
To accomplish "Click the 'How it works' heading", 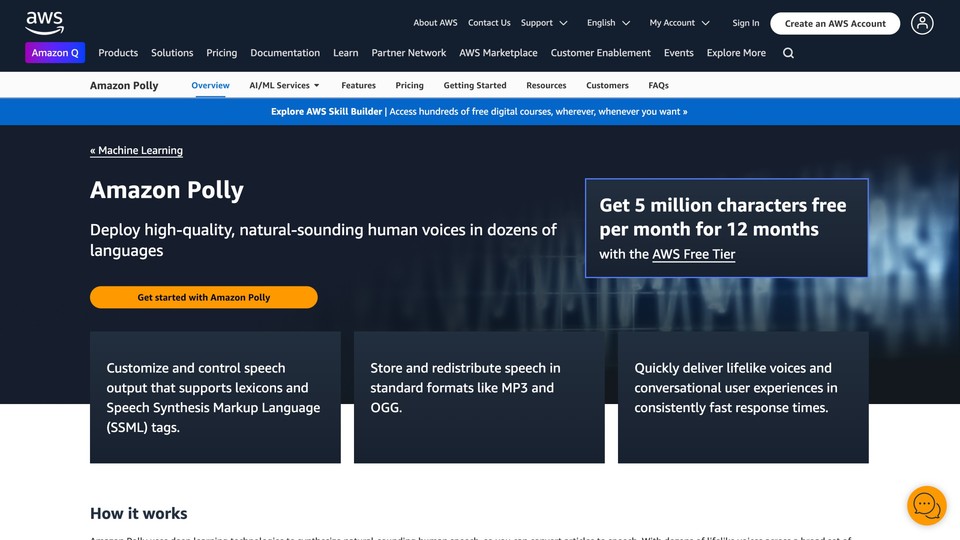I will tap(138, 513).
